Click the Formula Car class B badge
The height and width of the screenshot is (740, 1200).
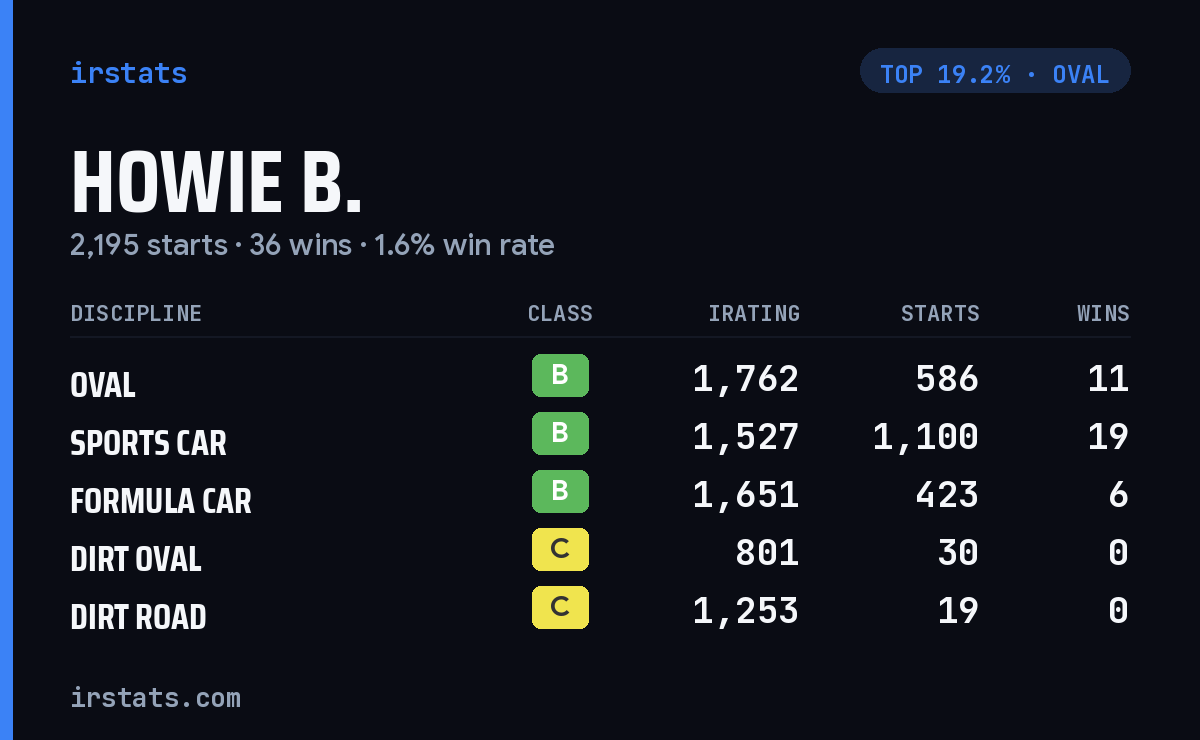pos(560,492)
